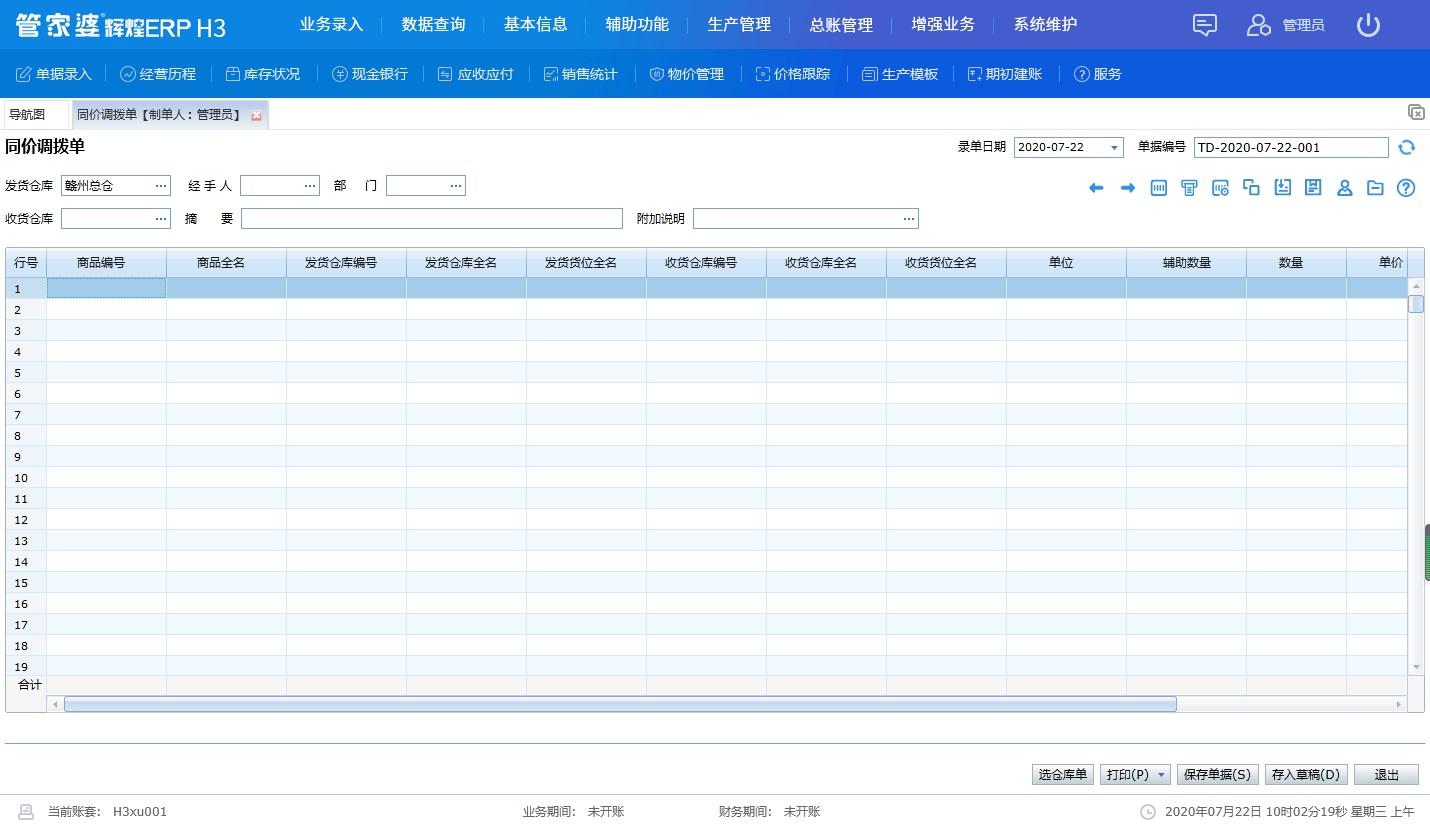Go to the next document (right arrow)
This screenshot has height=827, width=1430.
1127,188
